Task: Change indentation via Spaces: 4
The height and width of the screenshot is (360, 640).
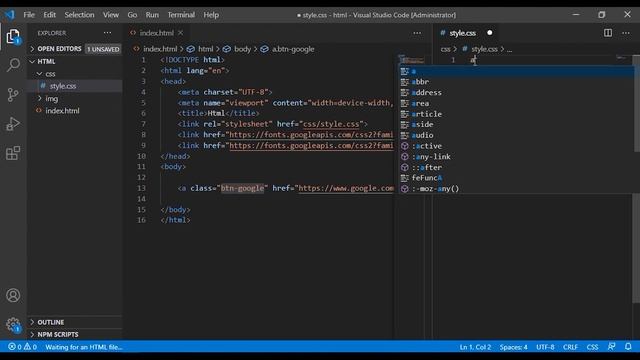Action: tap(513, 347)
